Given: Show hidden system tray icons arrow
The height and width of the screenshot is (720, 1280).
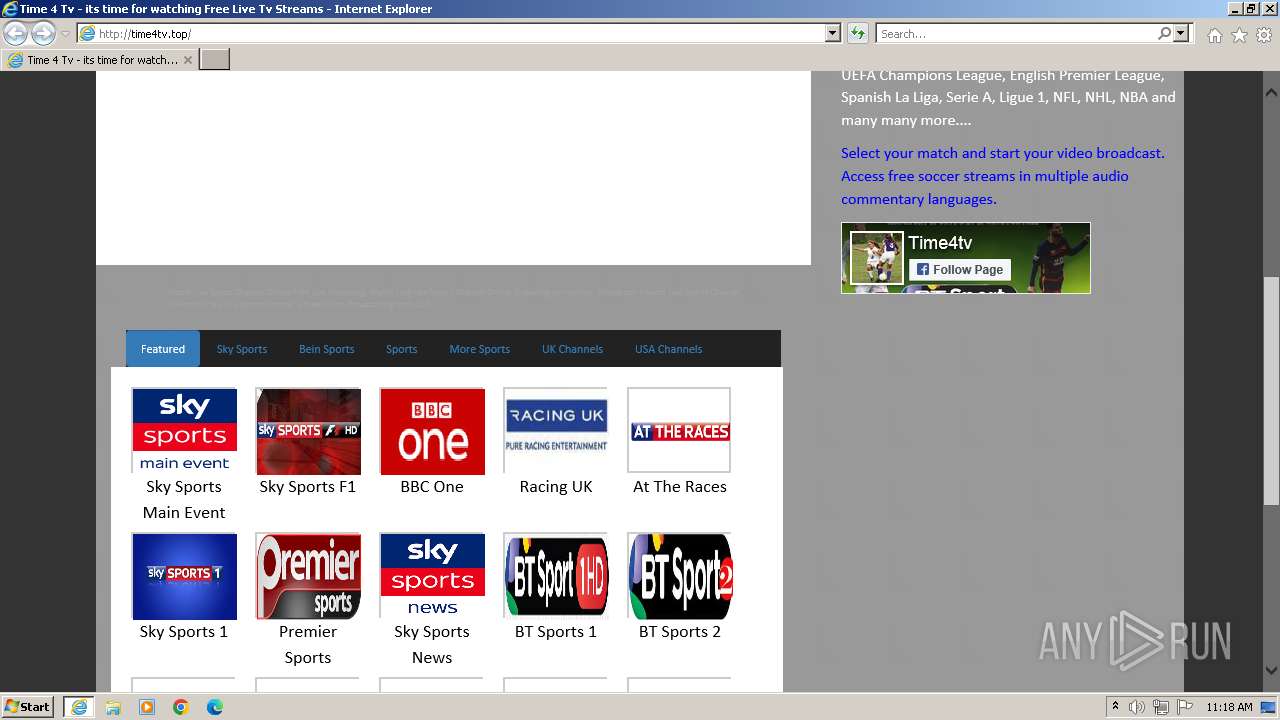Looking at the screenshot, I should tap(1116, 707).
